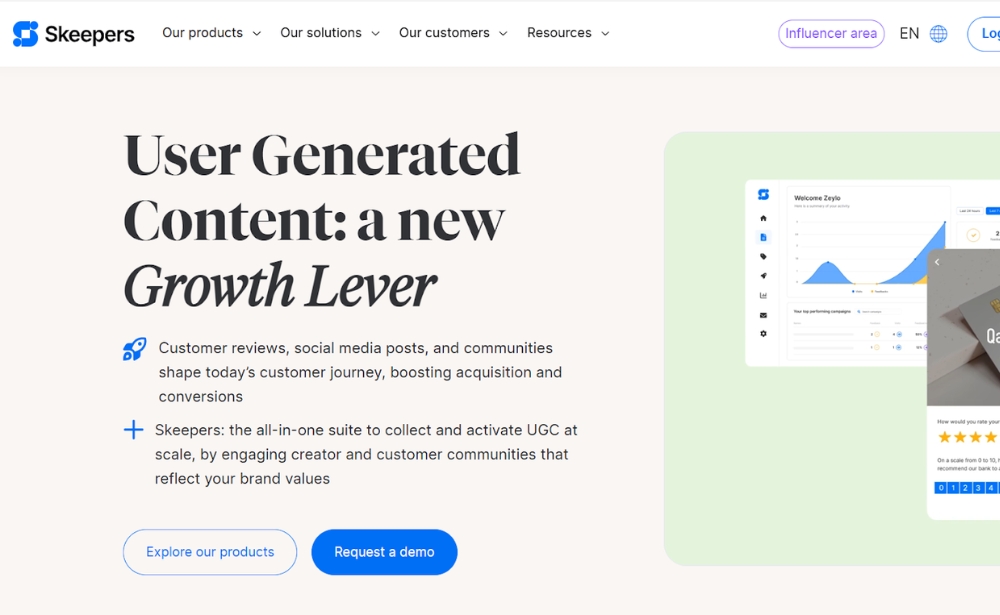Expand the Our solutions dropdown
This screenshot has height=615, width=1000.
point(330,33)
